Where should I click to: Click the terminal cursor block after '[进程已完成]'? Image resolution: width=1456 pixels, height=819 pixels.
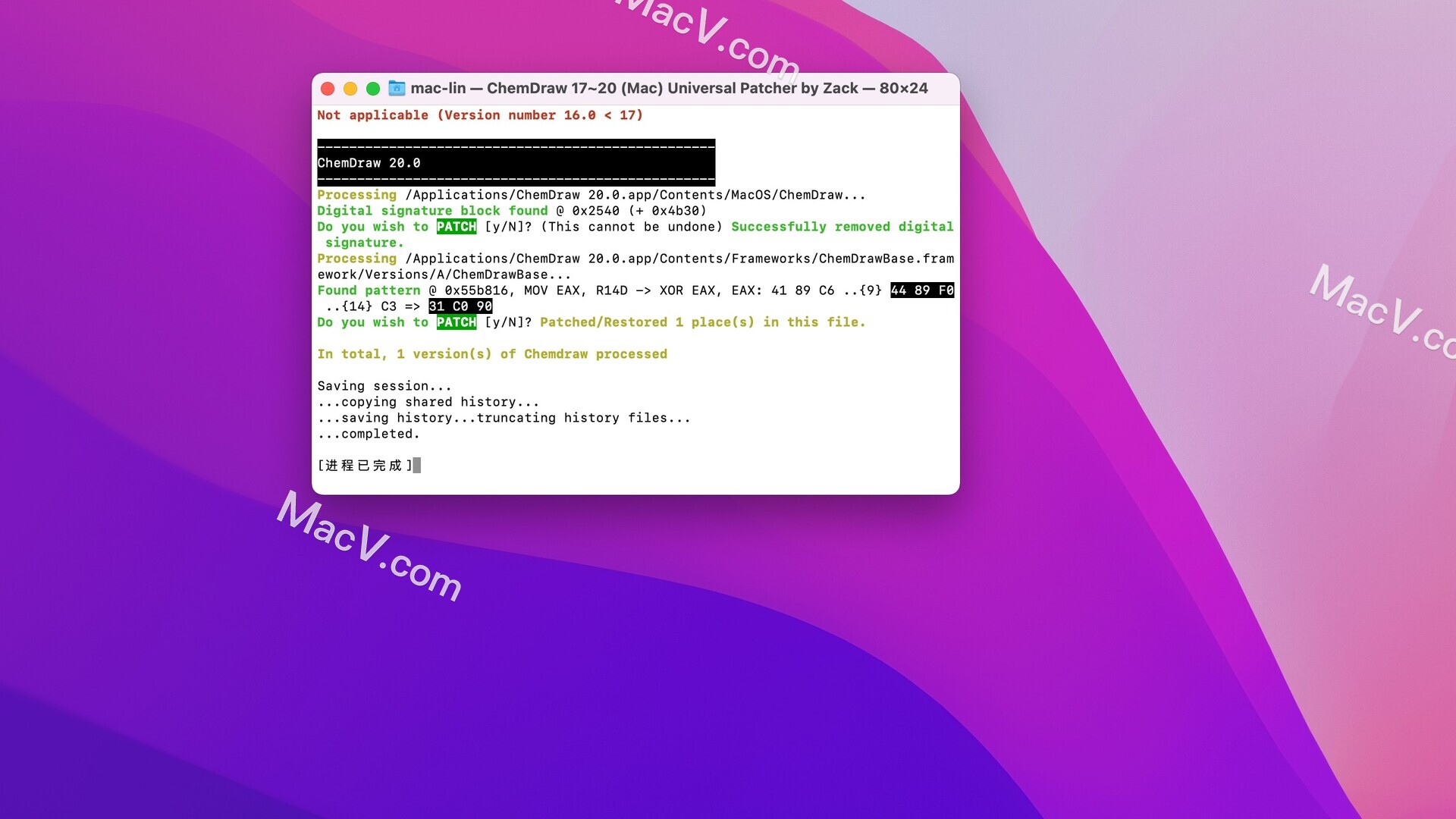point(417,466)
